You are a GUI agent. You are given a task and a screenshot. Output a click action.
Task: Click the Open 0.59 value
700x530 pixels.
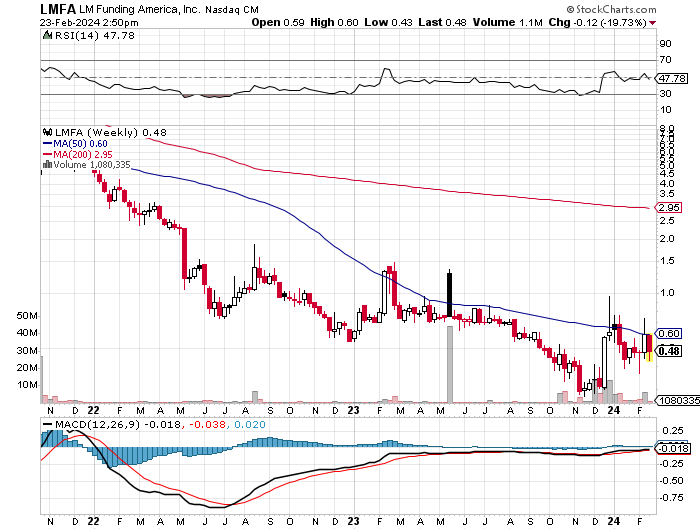(278, 22)
